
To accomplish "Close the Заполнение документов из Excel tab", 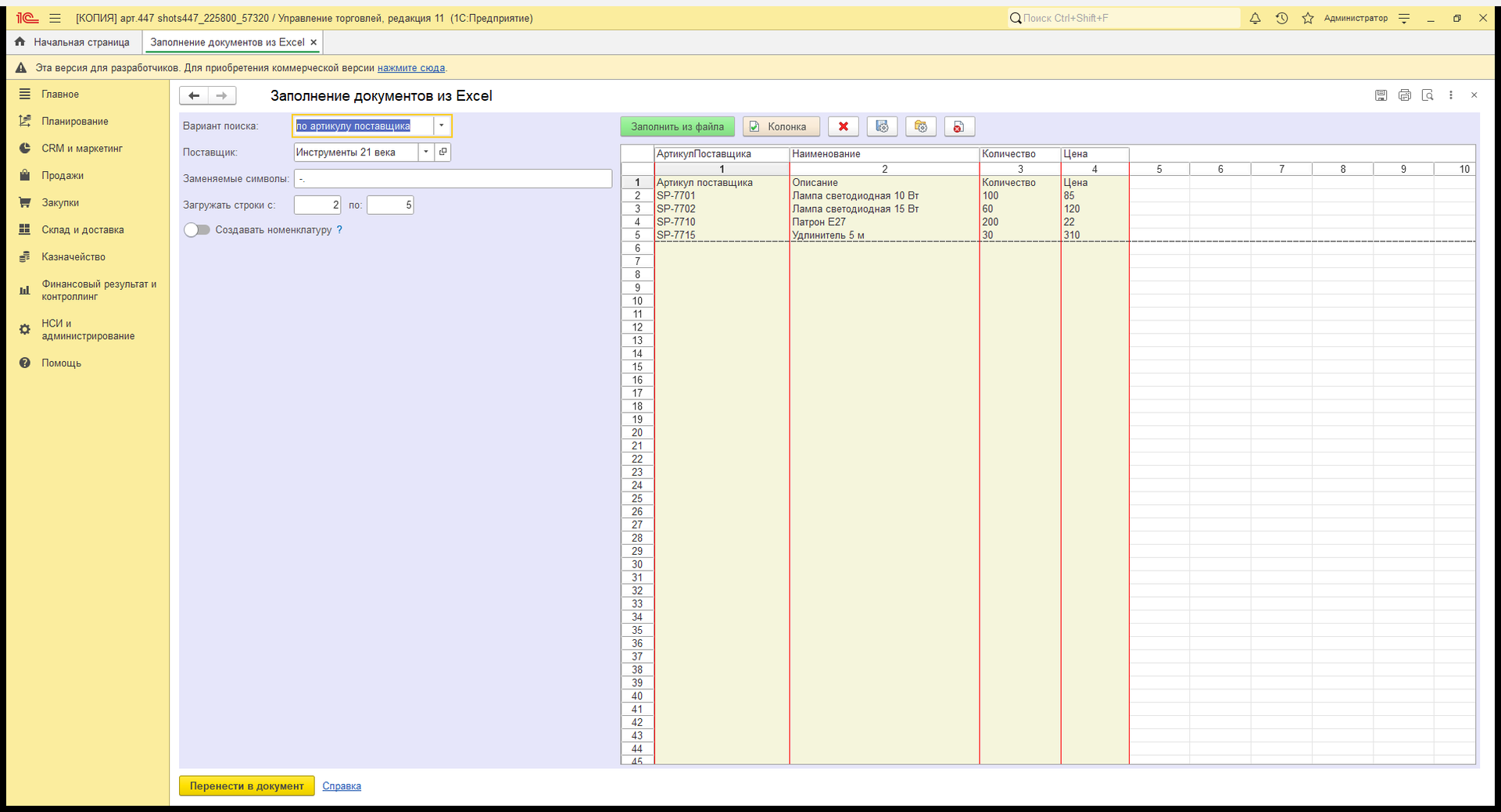I will pyautogui.click(x=313, y=42).
